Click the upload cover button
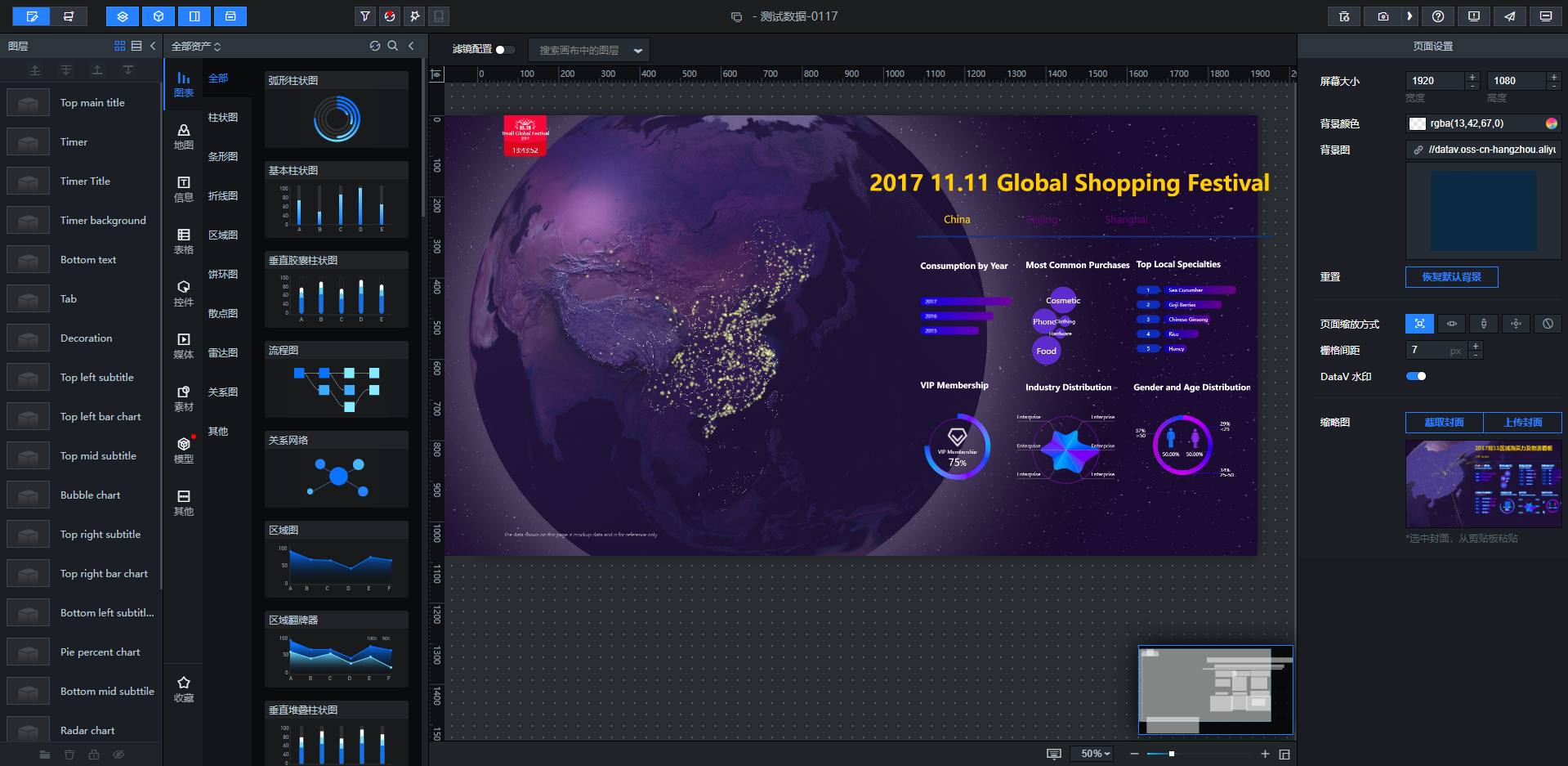Viewport: 1568px width, 766px height. [1523, 423]
